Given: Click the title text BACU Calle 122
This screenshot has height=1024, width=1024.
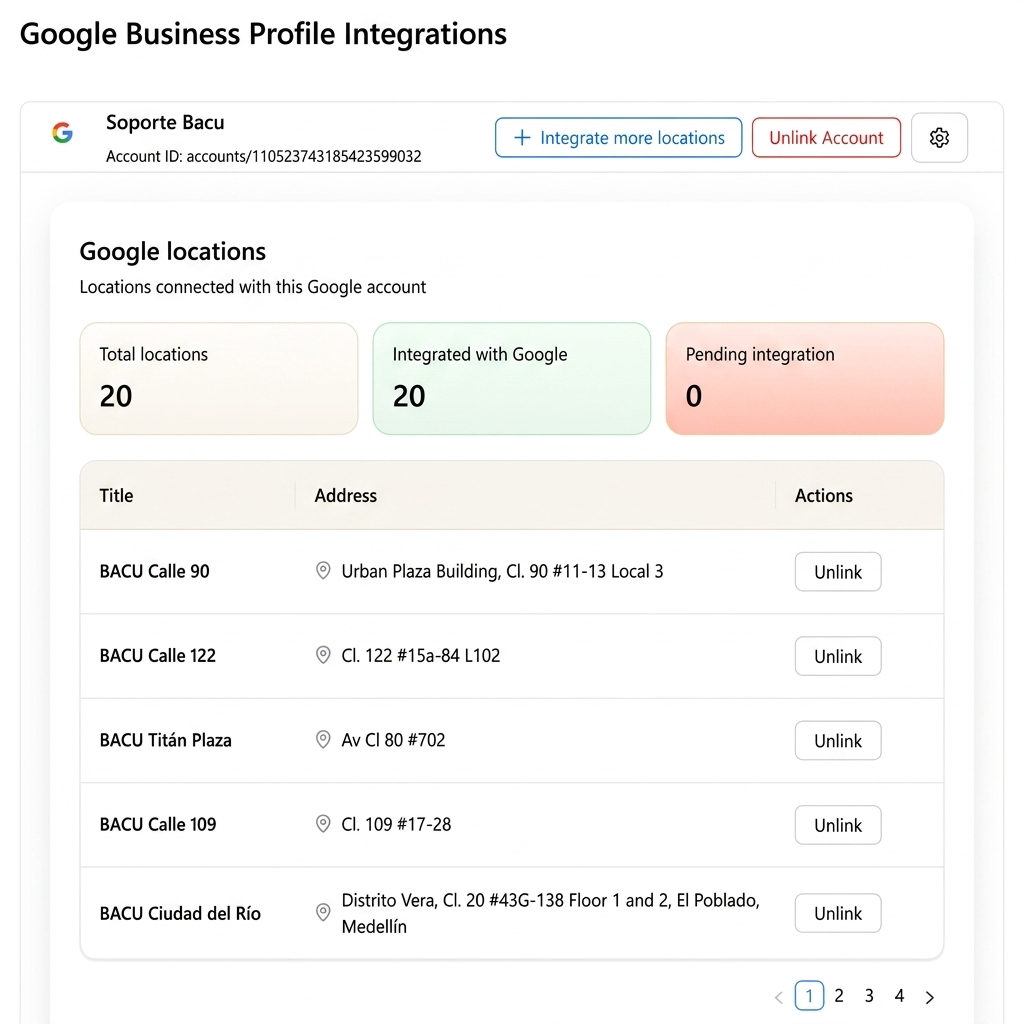Looking at the screenshot, I should 157,656.
